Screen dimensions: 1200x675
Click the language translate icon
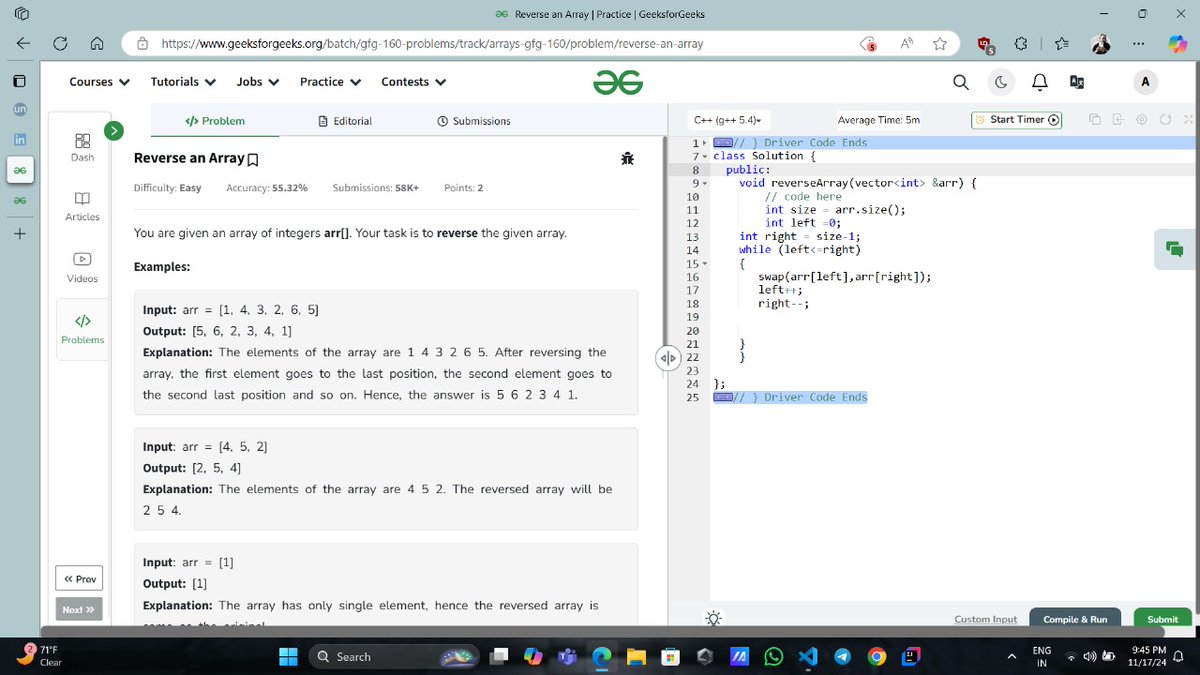1077,82
